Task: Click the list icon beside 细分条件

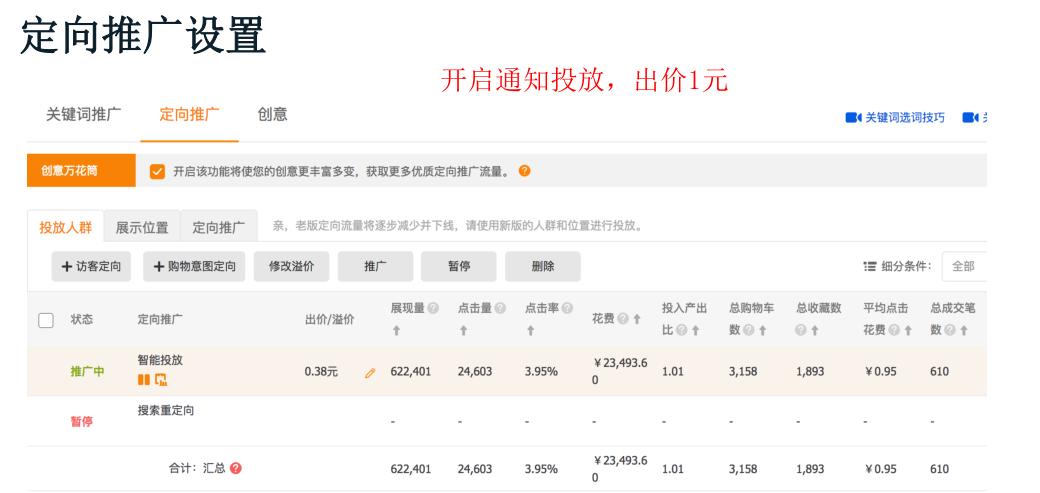Action: click(870, 266)
